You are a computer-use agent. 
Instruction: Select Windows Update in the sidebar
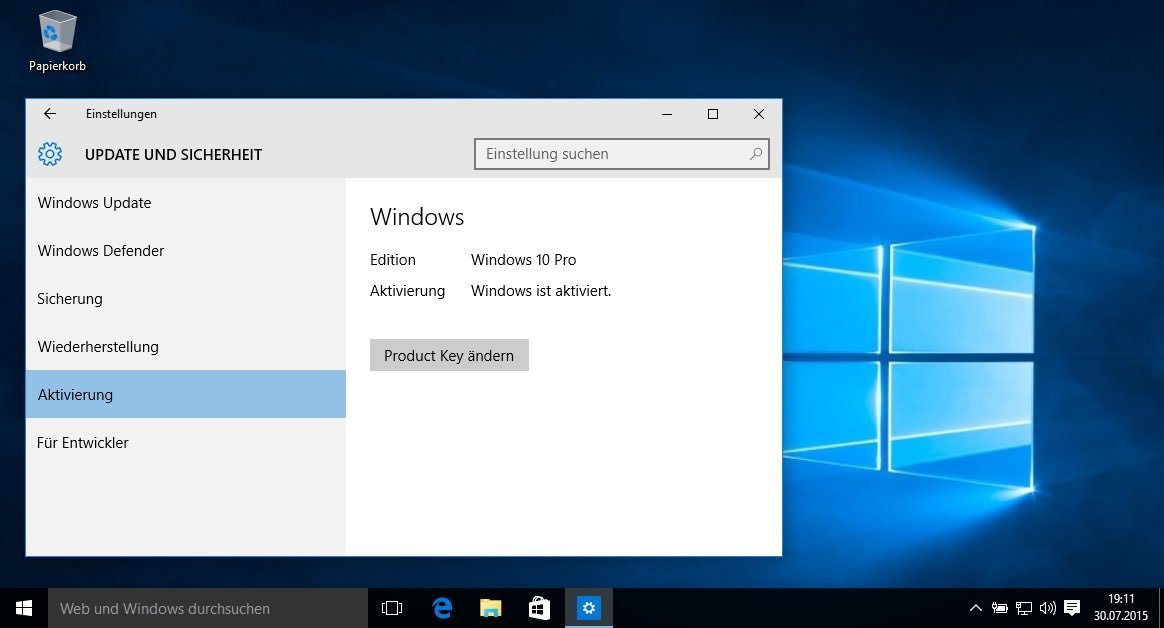click(95, 203)
